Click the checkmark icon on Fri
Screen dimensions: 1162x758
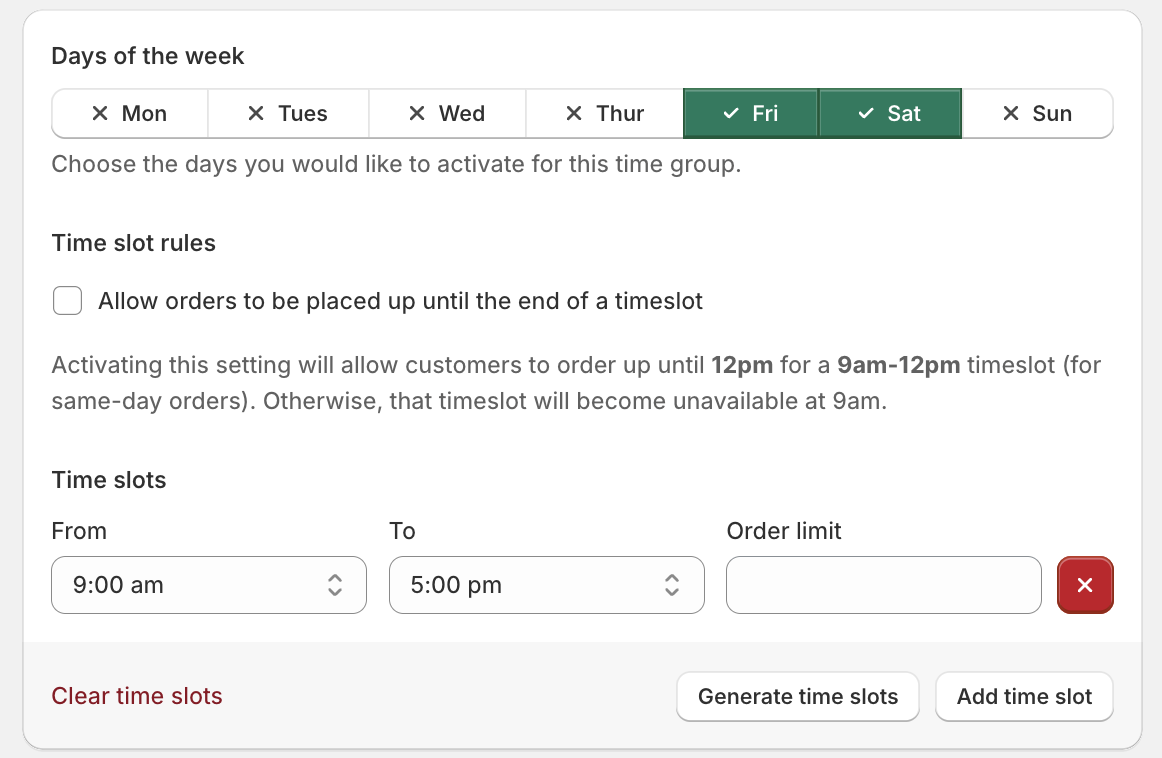click(x=730, y=113)
